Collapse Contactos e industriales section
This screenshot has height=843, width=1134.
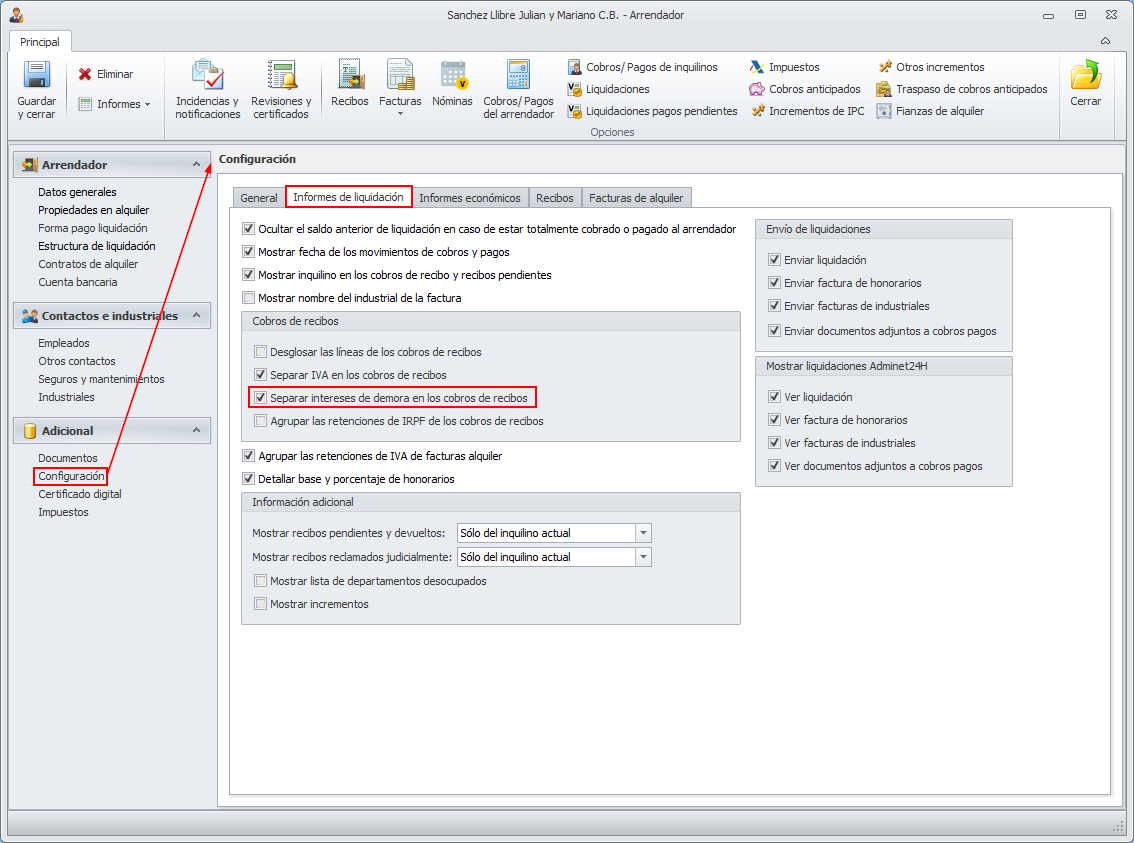click(x=196, y=316)
